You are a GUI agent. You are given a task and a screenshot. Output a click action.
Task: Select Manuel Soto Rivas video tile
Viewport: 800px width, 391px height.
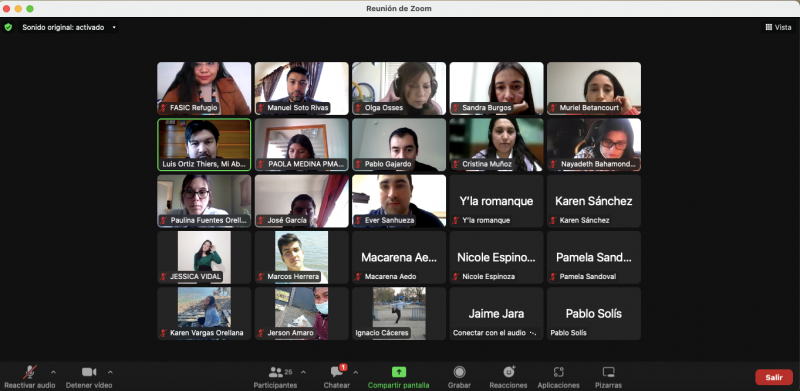tap(302, 88)
